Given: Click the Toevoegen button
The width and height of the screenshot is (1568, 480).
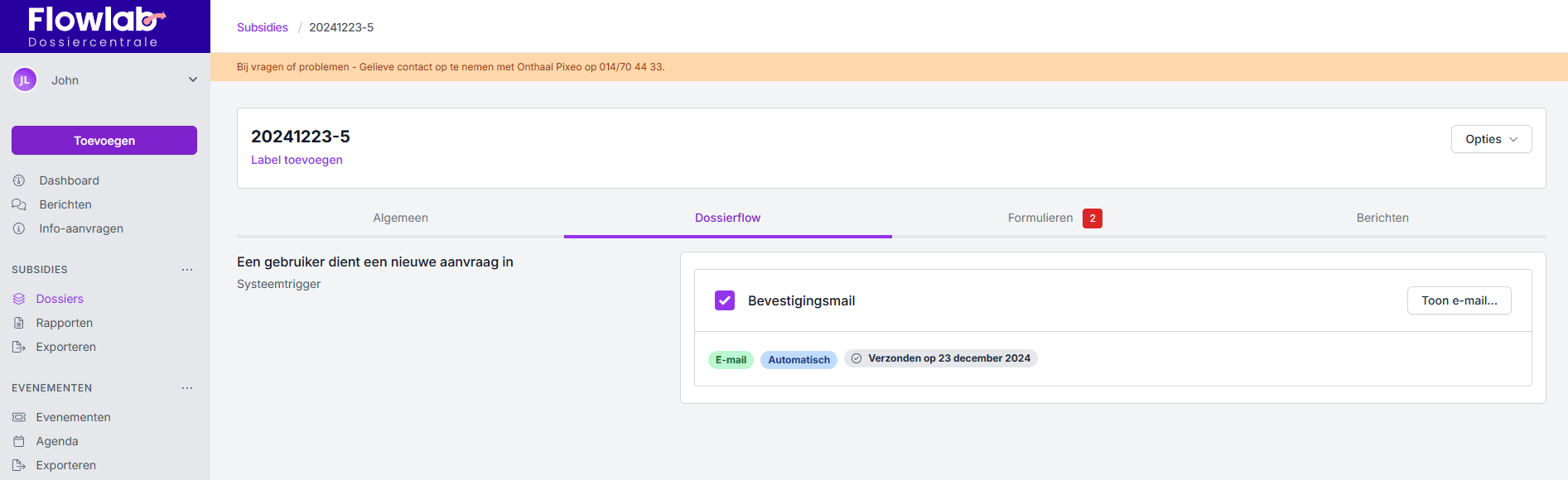Looking at the screenshot, I should tap(104, 141).
